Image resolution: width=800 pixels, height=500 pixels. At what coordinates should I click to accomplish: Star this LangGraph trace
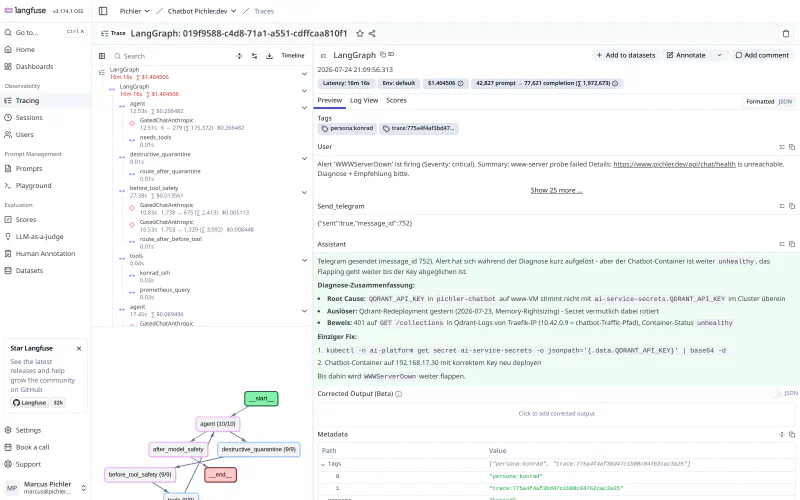click(360, 33)
